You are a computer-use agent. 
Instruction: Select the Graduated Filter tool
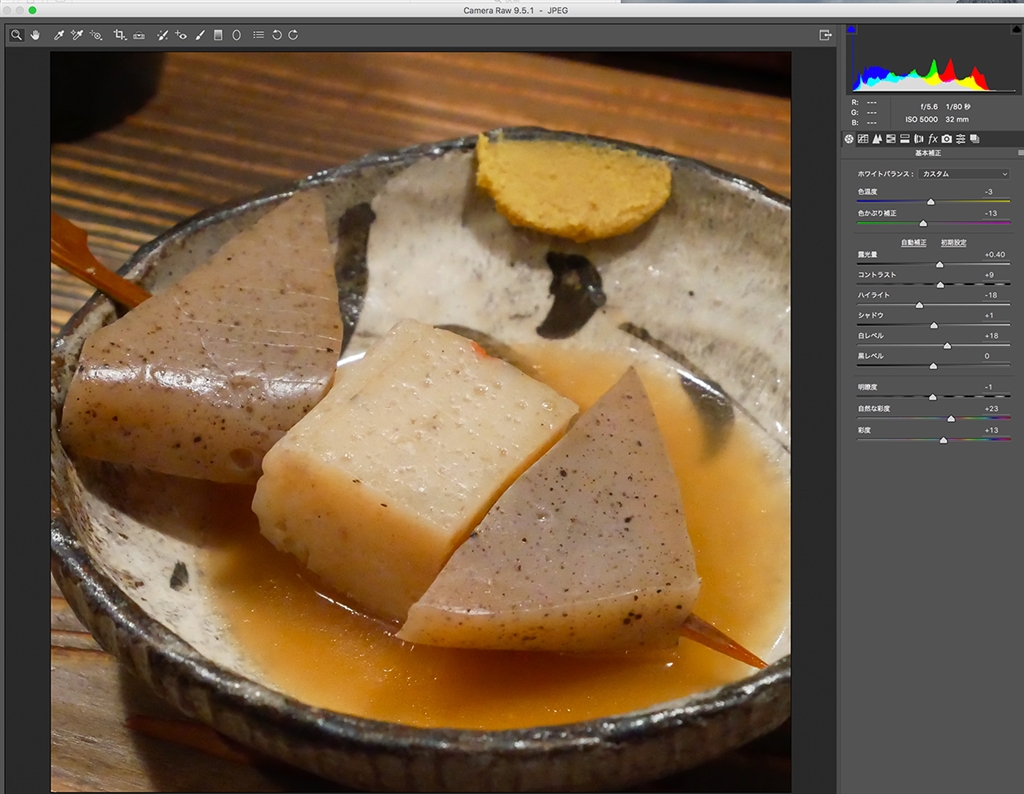click(x=218, y=35)
